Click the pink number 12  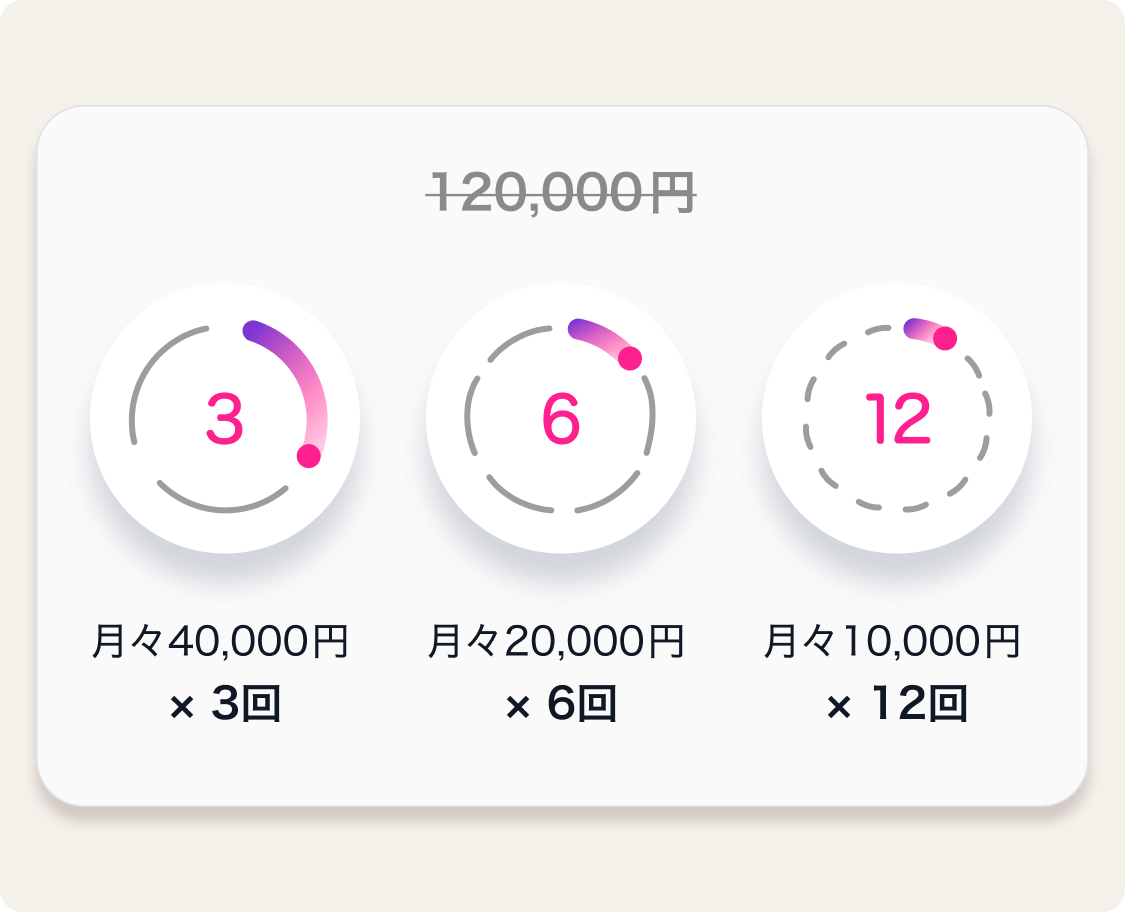pos(897,419)
